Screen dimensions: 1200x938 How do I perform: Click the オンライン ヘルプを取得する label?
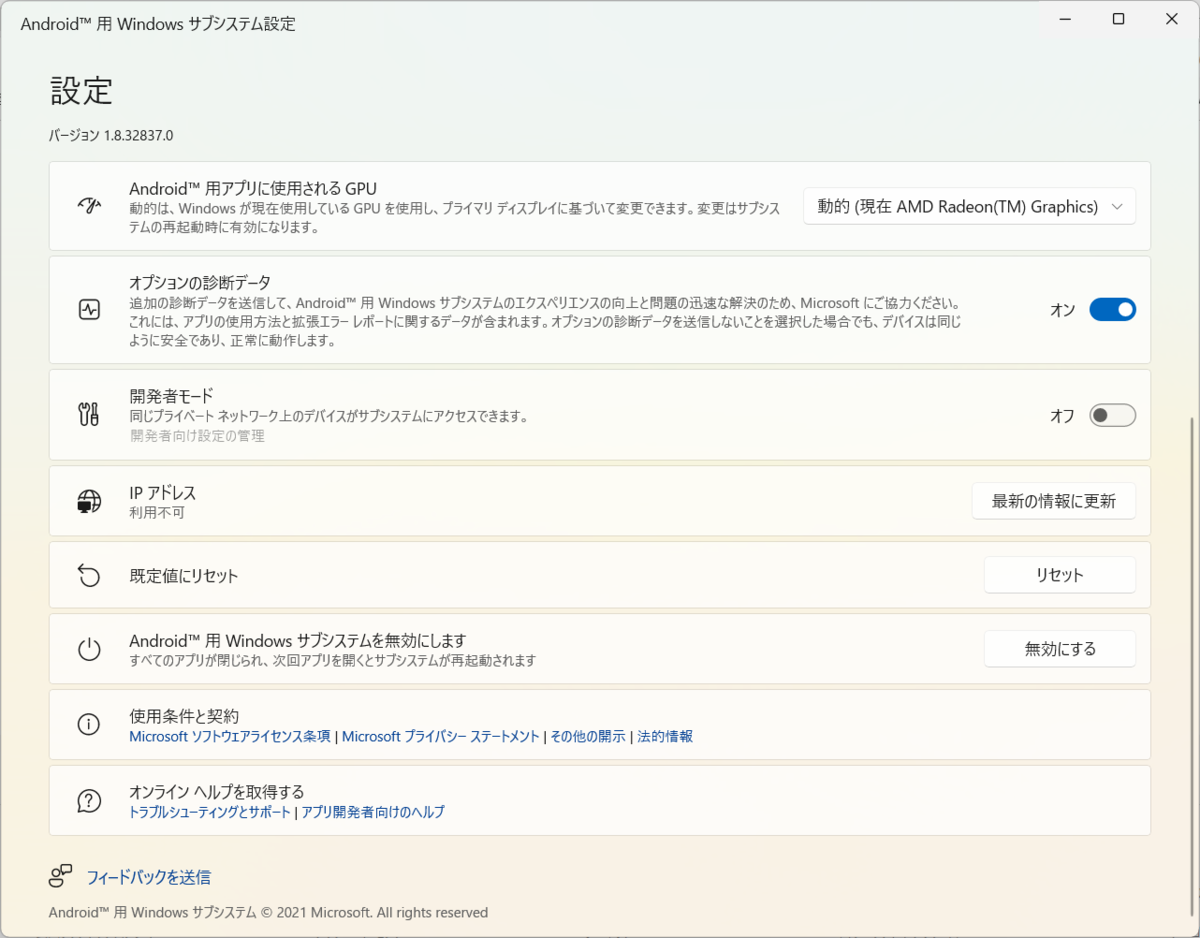[x=217, y=792]
